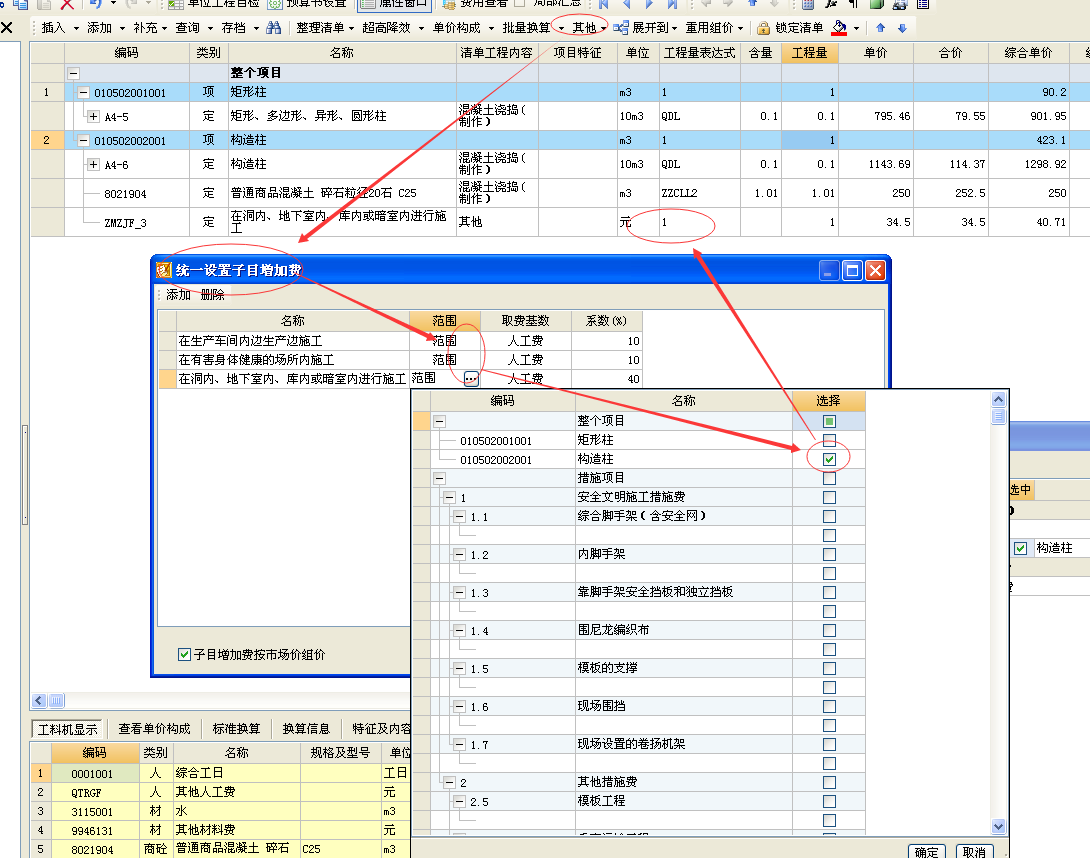
Task: Click the blue move-up arrow icon
Action: coord(881,28)
